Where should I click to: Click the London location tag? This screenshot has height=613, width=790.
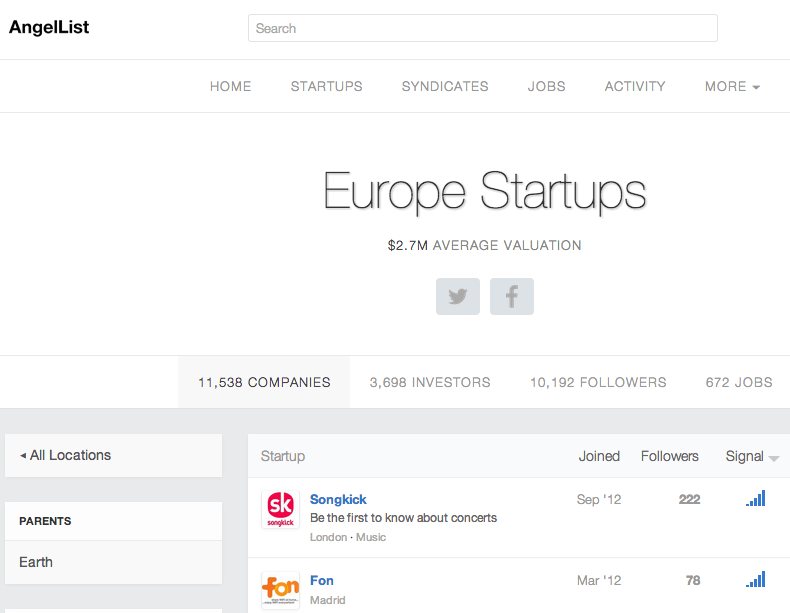[x=328, y=537]
